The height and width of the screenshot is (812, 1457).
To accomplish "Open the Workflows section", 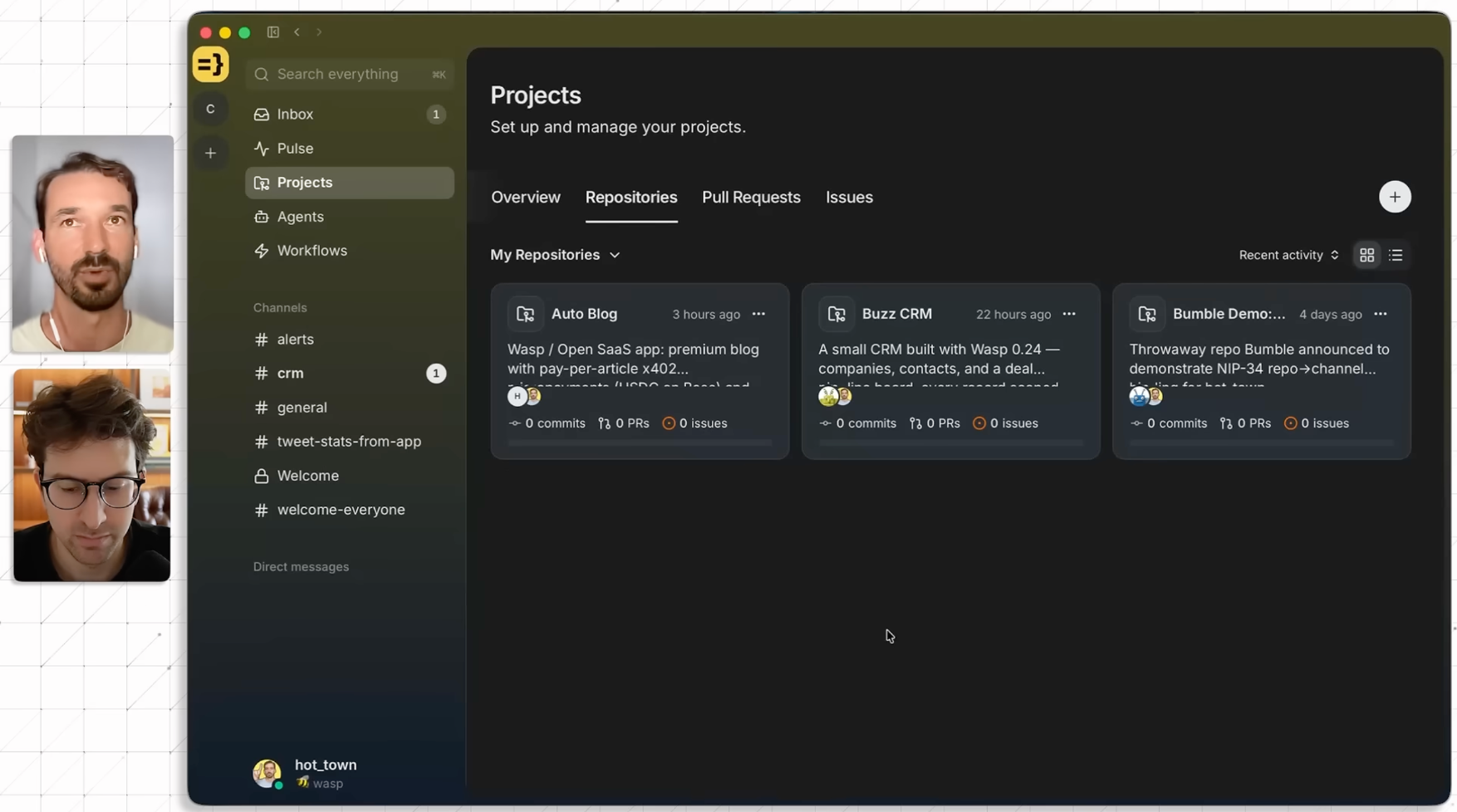I will pyautogui.click(x=350, y=251).
